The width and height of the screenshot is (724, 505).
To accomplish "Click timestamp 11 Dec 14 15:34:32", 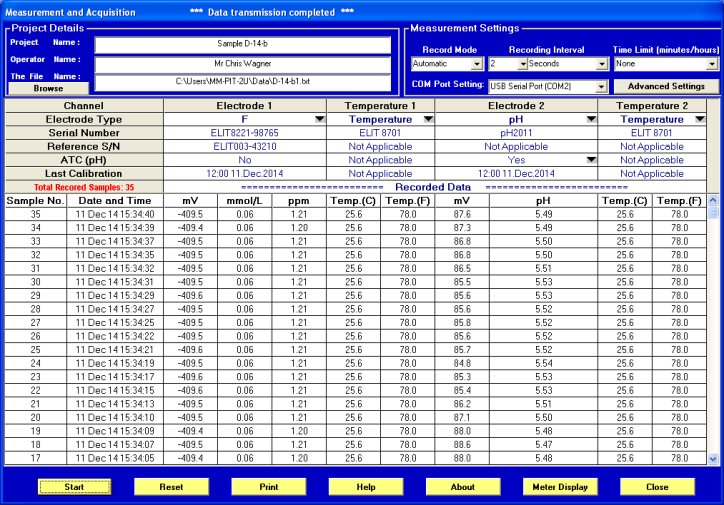I will click(x=115, y=268).
